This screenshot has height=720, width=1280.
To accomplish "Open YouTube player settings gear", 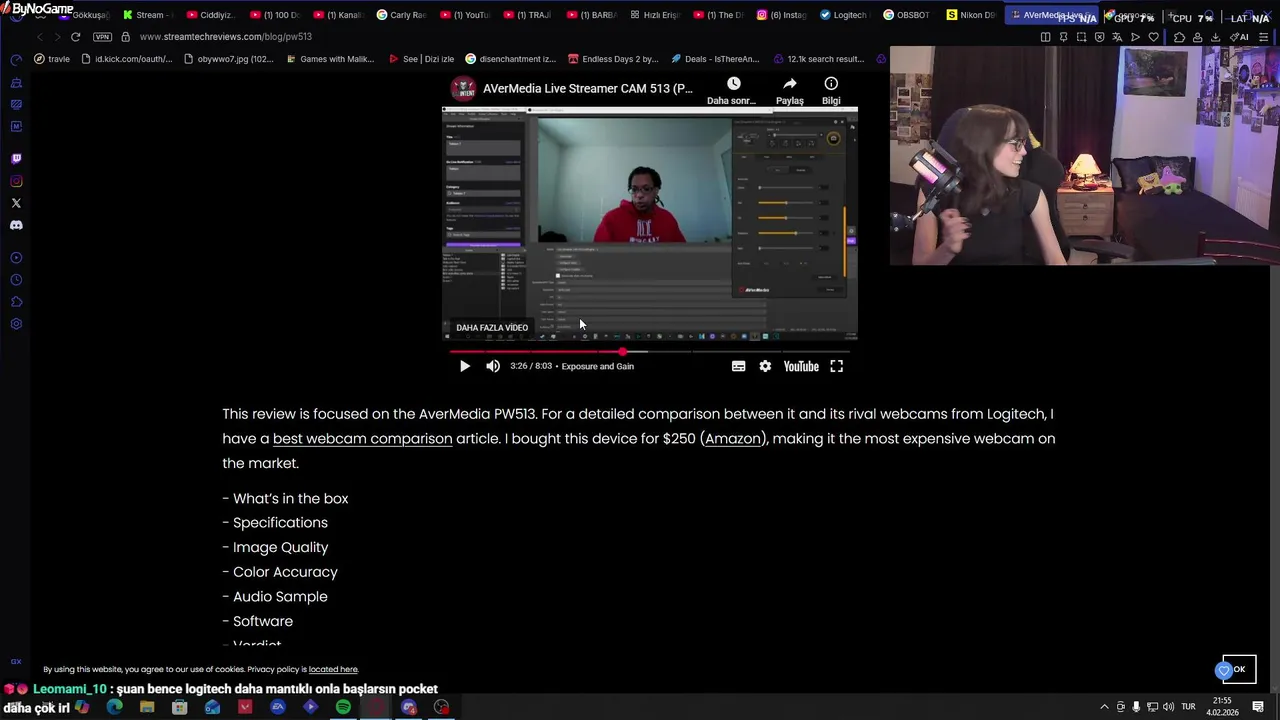I will coord(765,366).
